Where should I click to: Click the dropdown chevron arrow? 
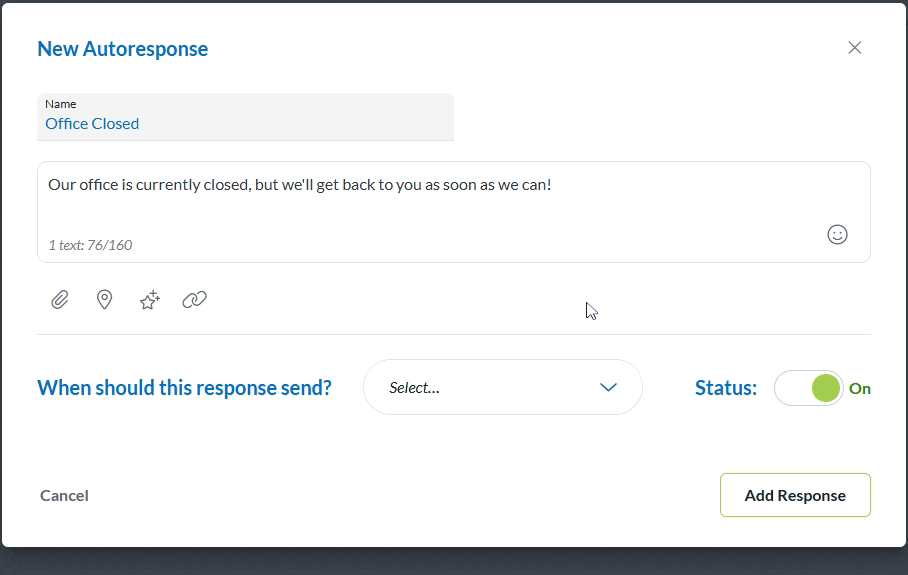pos(608,387)
